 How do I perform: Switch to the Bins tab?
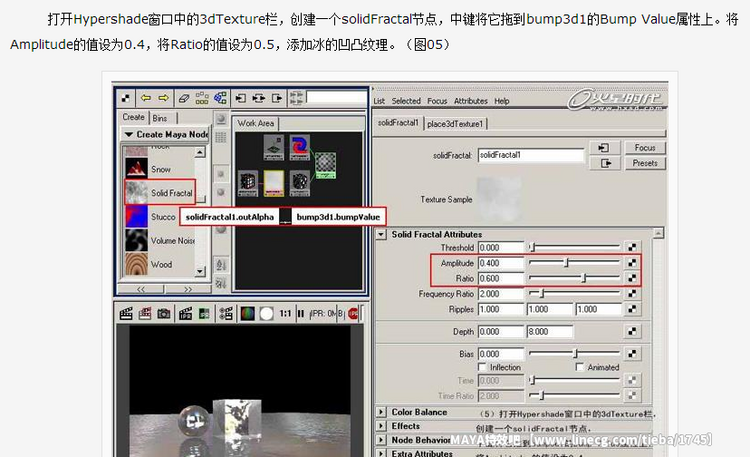160,118
